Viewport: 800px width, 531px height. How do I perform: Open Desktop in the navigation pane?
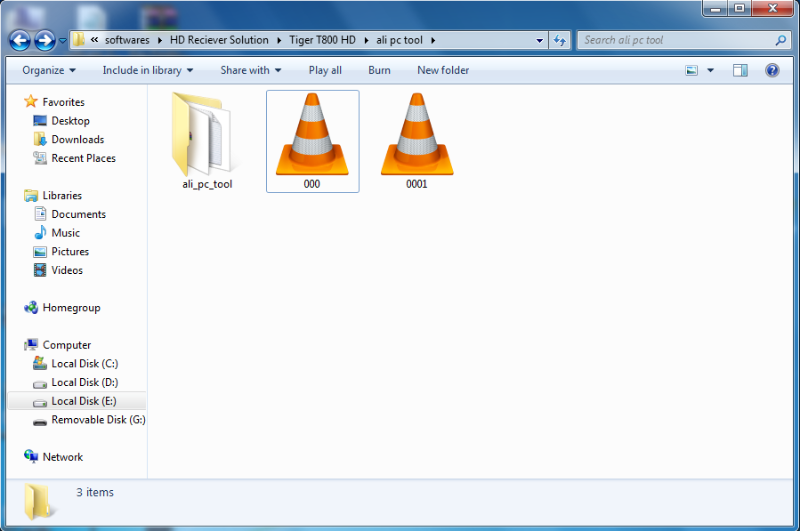70,121
